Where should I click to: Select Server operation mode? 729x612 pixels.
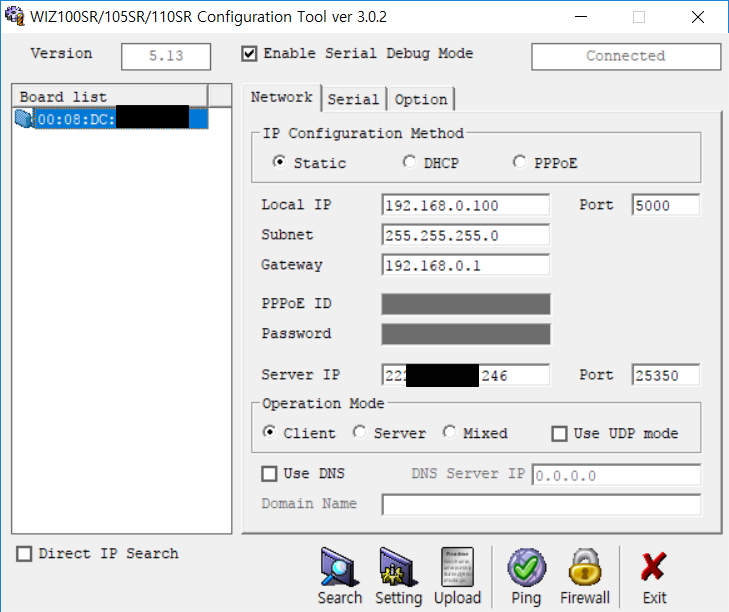pyautogui.click(x=359, y=432)
